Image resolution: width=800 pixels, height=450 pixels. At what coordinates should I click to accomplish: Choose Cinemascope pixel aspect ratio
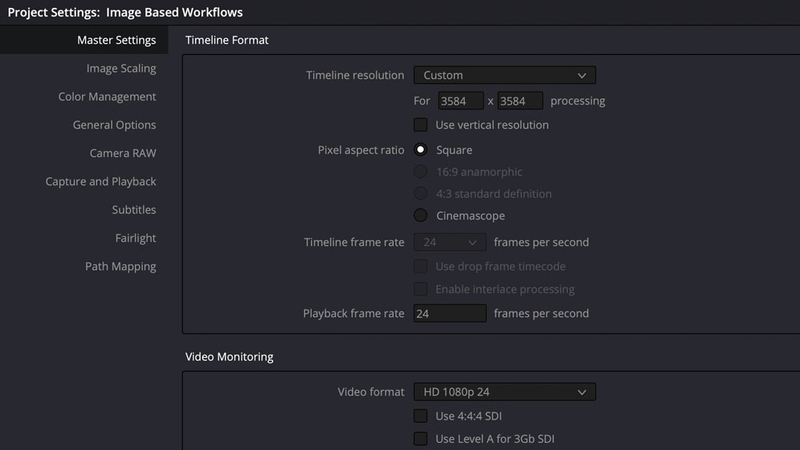coord(421,216)
